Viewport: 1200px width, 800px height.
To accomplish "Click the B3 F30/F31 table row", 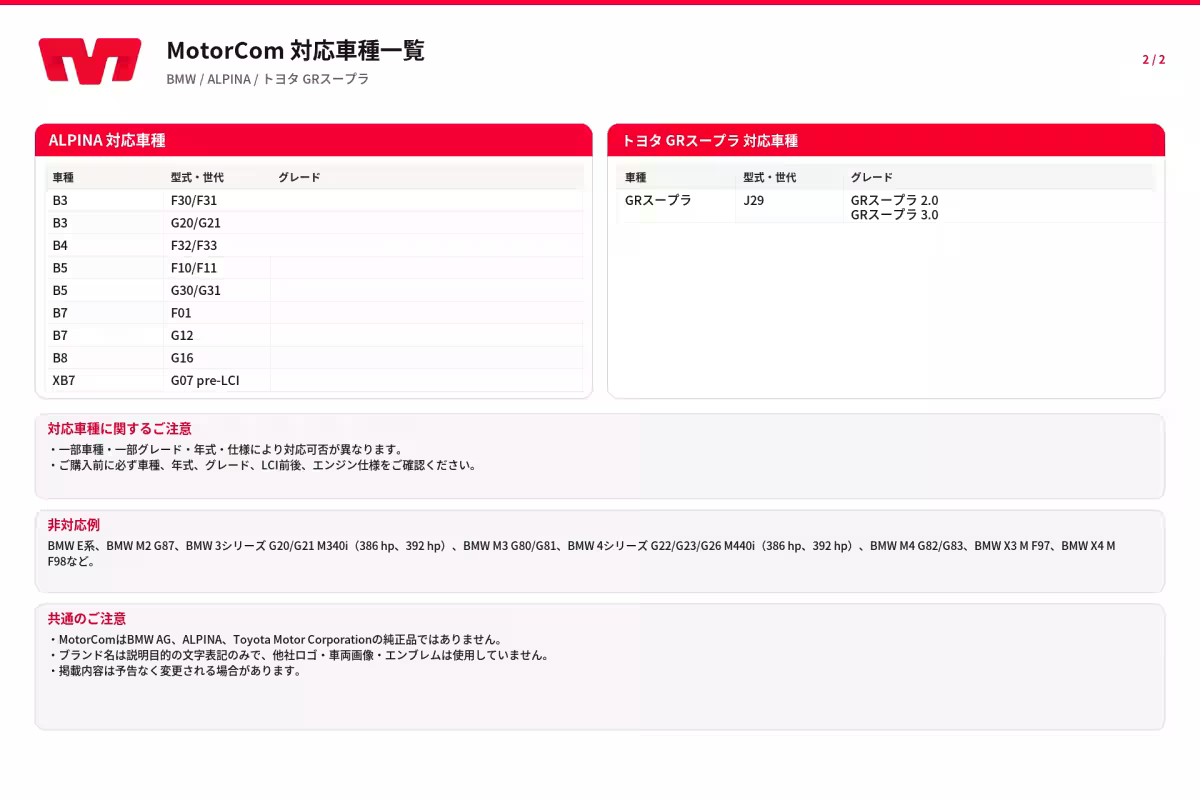I will [314, 200].
